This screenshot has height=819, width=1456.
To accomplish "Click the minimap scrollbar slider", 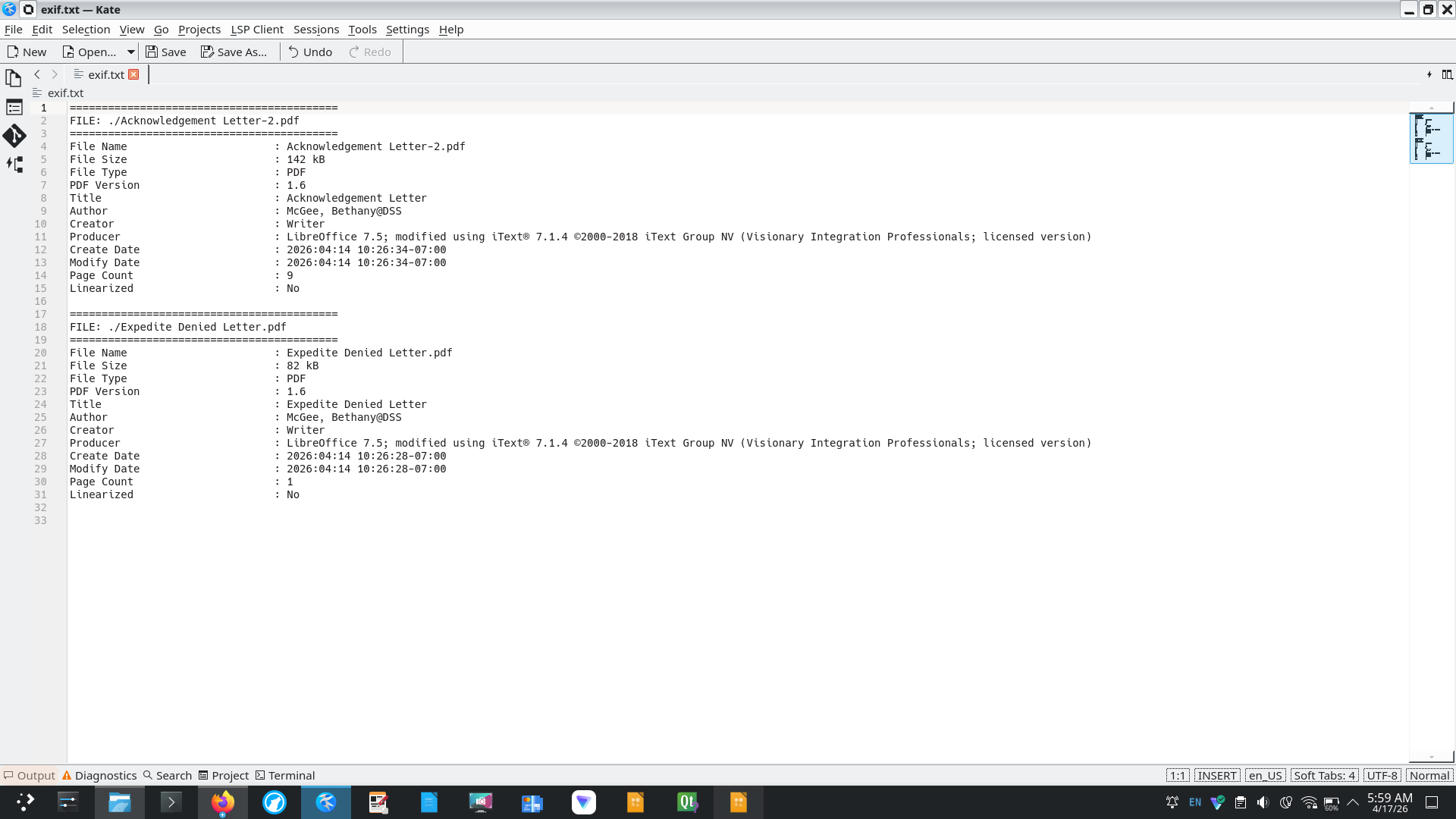I will tap(1431, 138).
